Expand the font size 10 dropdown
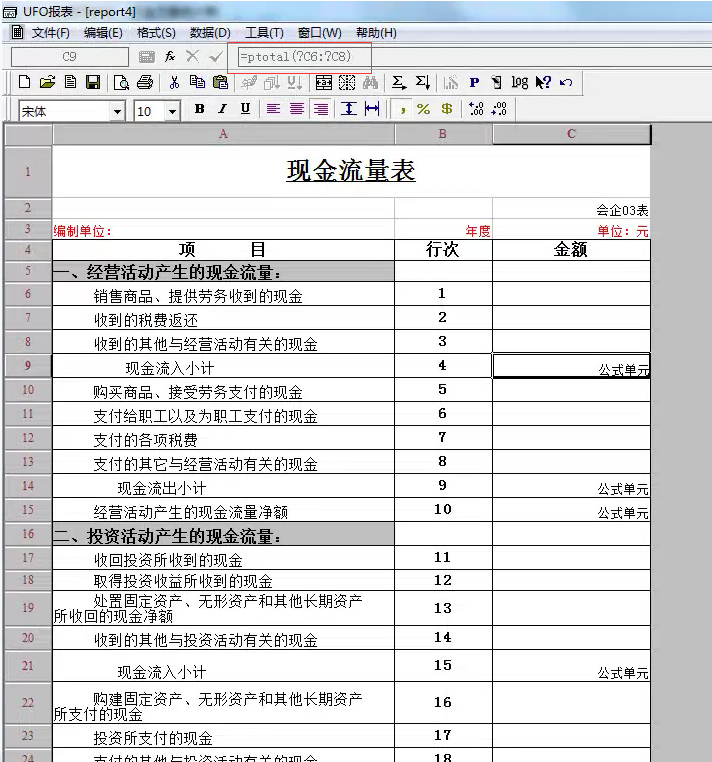The height and width of the screenshot is (762, 712). click(x=172, y=112)
